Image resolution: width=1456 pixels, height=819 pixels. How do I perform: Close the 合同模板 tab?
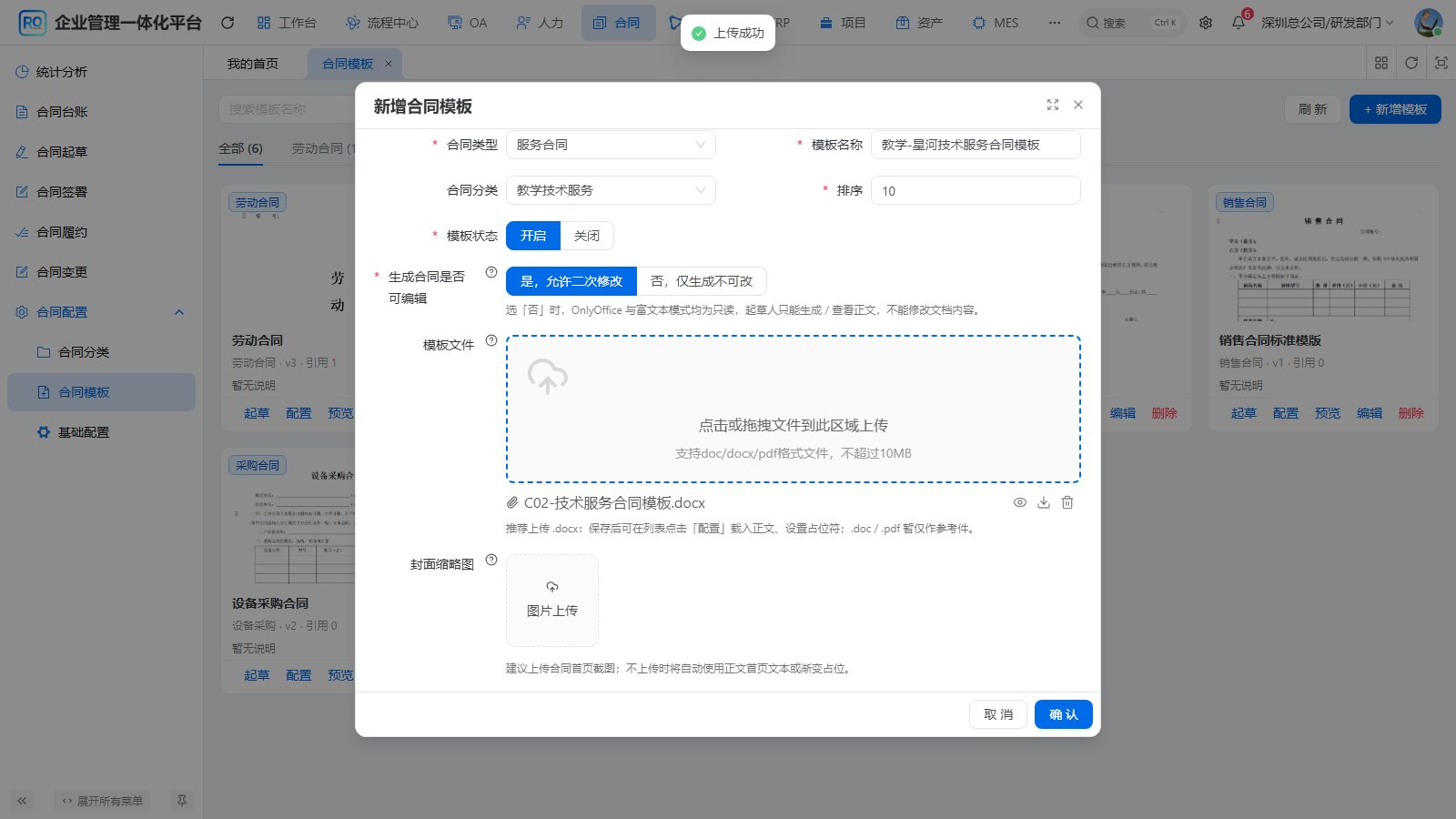pyautogui.click(x=389, y=64)
